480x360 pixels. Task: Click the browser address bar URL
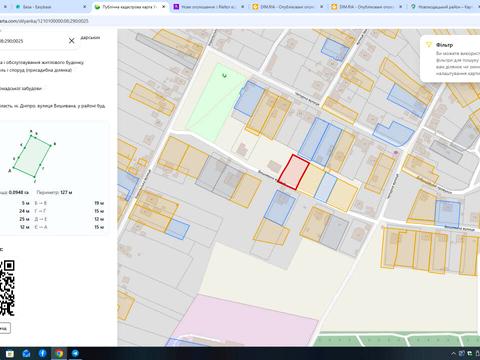[x=44, y=21]
